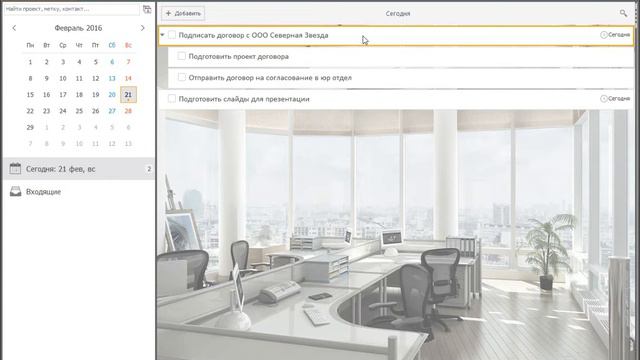Click the calendar icon next to Сегодня
The image size is (640, 360).
pyautogui.click(x=15, y=169)
